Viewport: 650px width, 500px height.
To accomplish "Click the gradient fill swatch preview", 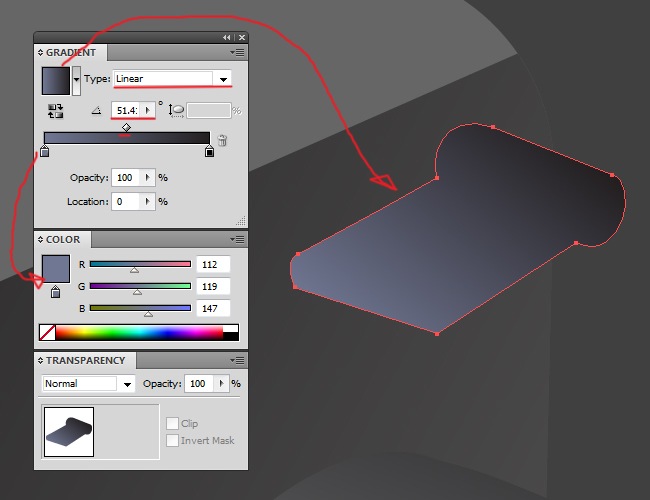I will 56,81.
